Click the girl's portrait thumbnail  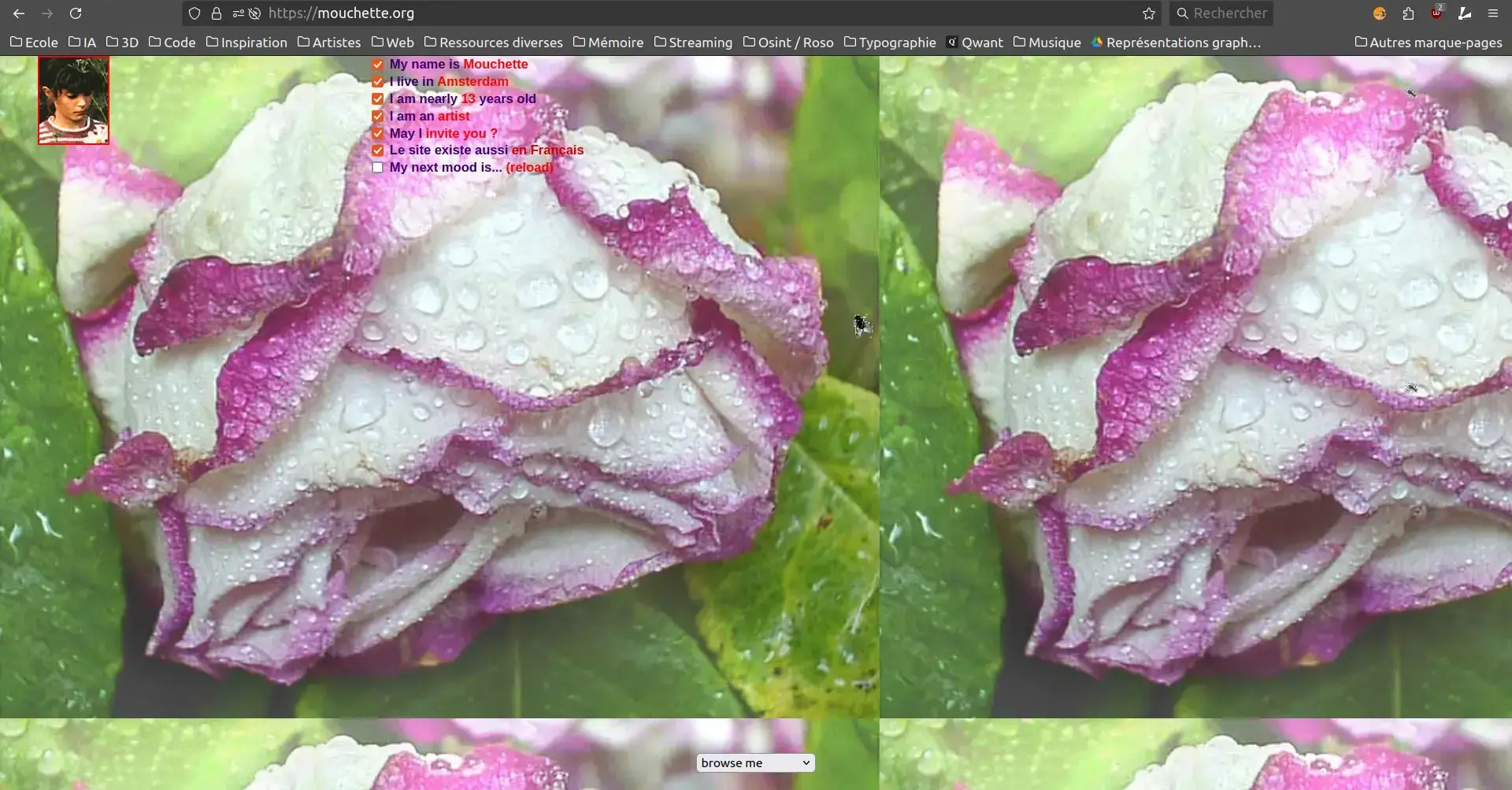74,100
